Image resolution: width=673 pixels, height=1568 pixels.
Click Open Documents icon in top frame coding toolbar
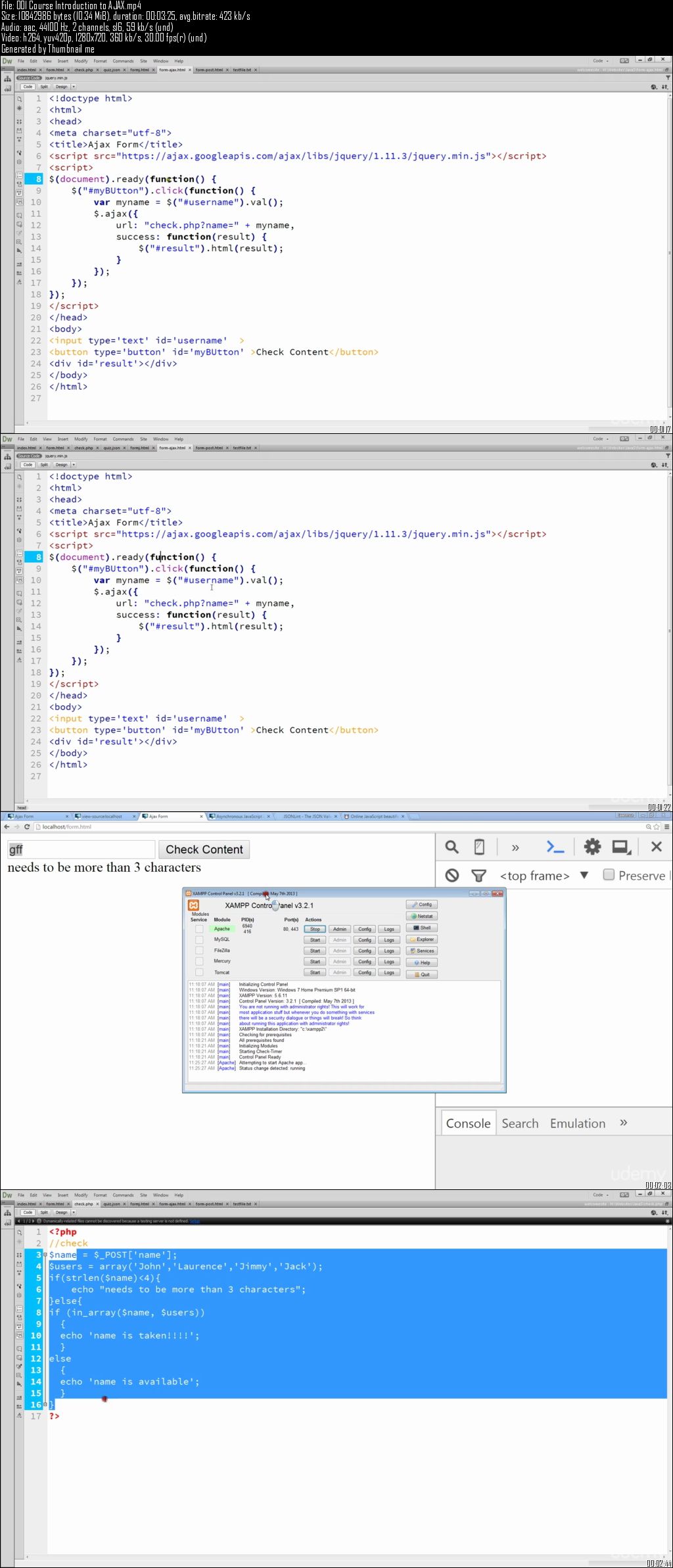[19, 99]
